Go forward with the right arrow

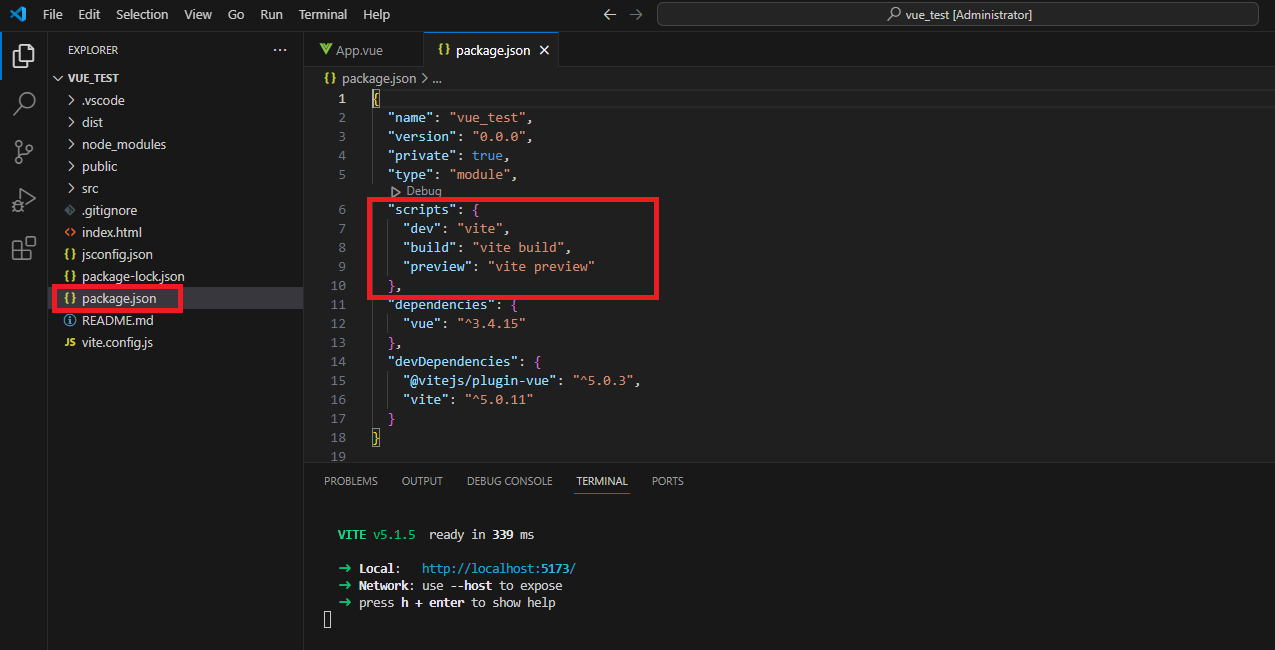coord(638,14)
